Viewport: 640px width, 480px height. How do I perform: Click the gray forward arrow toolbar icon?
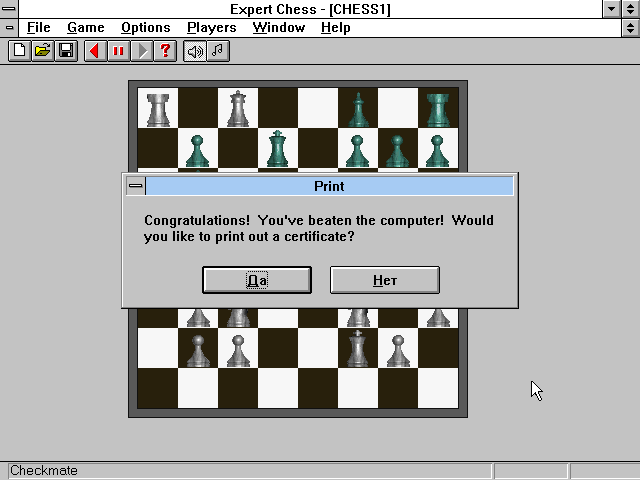(142, 51)
